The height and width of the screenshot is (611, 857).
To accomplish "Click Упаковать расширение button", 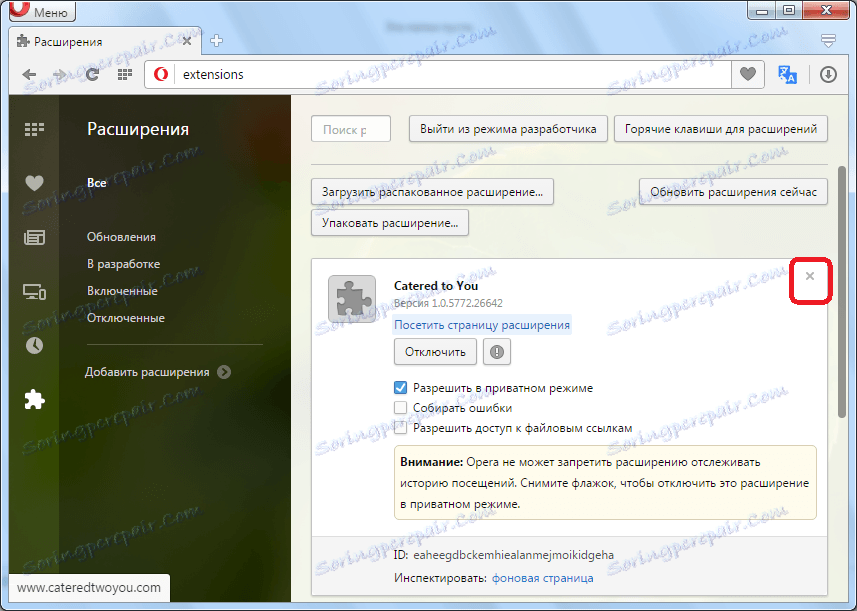I will pos(390,223).
